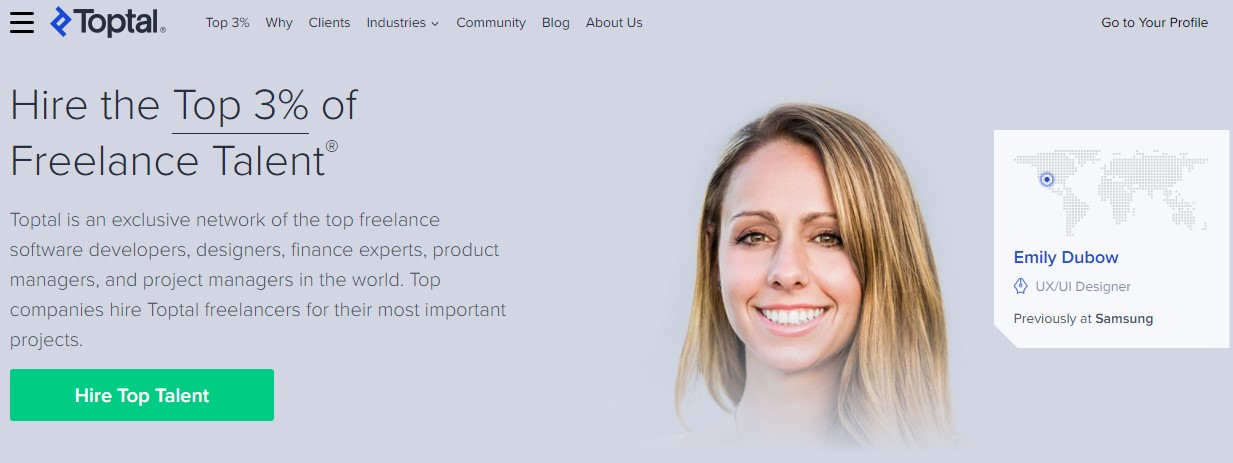Go to the Clients page
The image size is (1233, 463).
pyautogui.click(x=329, y=22)
